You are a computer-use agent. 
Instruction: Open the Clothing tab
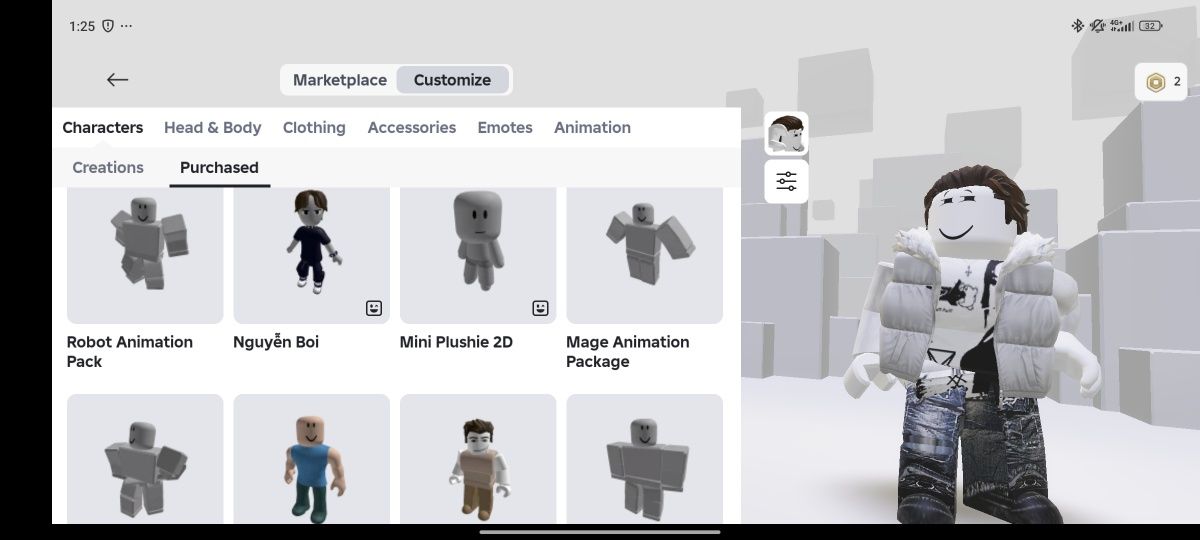[314, 127]
